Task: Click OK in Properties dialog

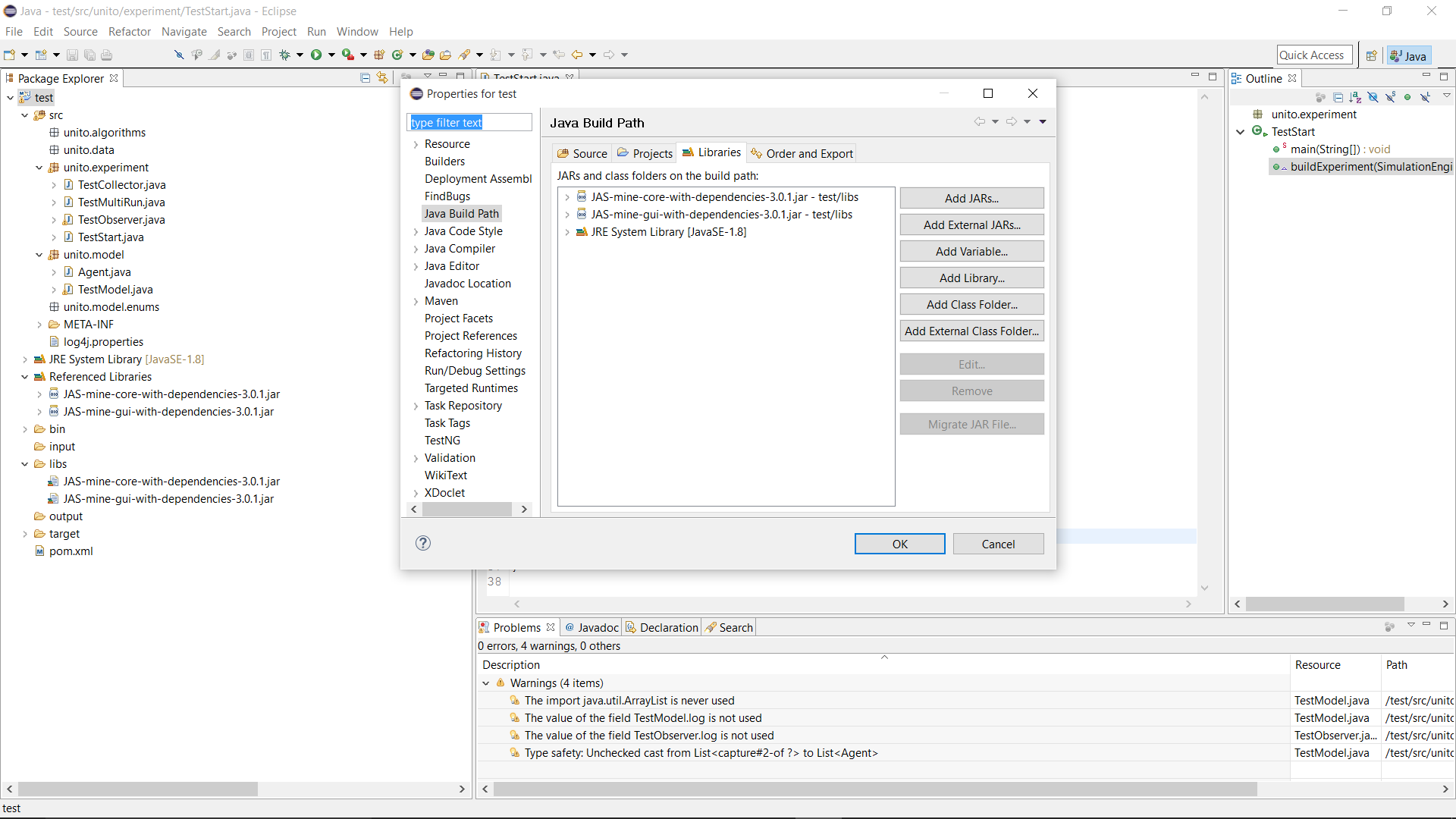Action: click(899, 544)
